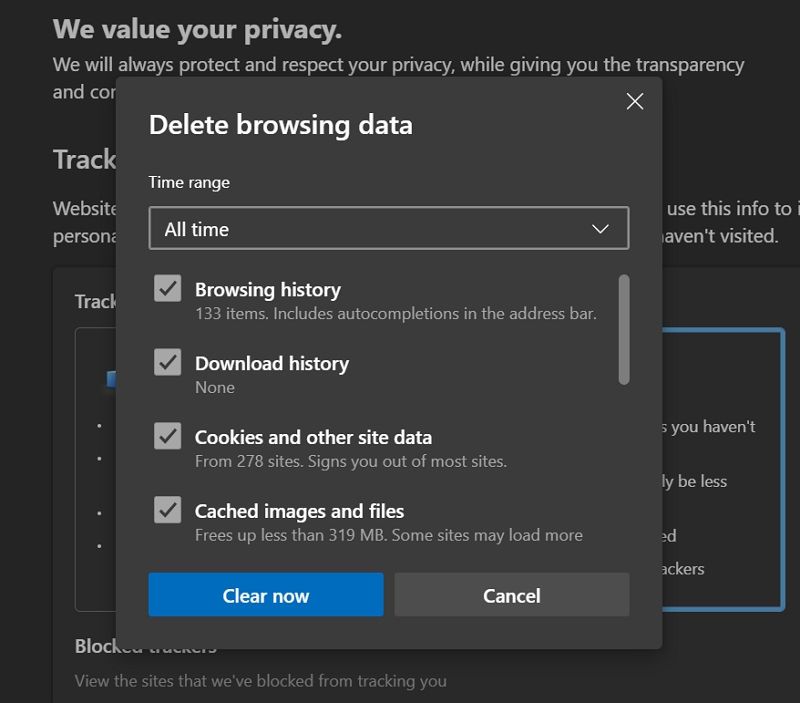Click the Download history label
Viewport: 800px width, 703px height.
272,364
